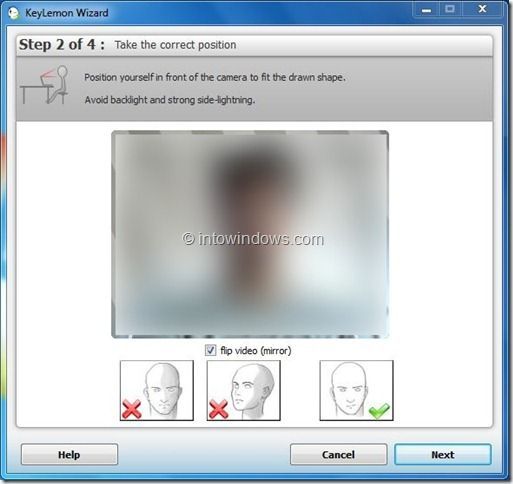Maximize the KeyLemon Wizard window
Image resolution: width=513 pixels, height=484 pixels.
coord(450,9)
